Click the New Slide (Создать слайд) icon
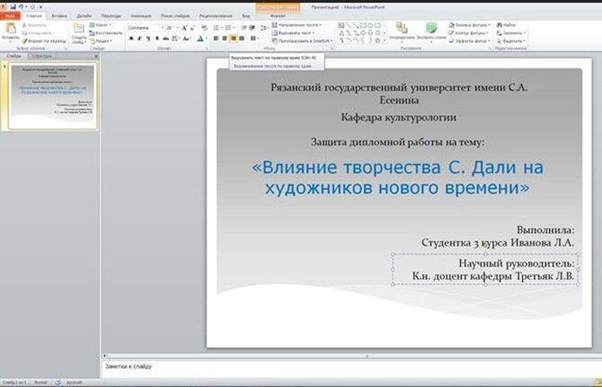 pos(79,28)
